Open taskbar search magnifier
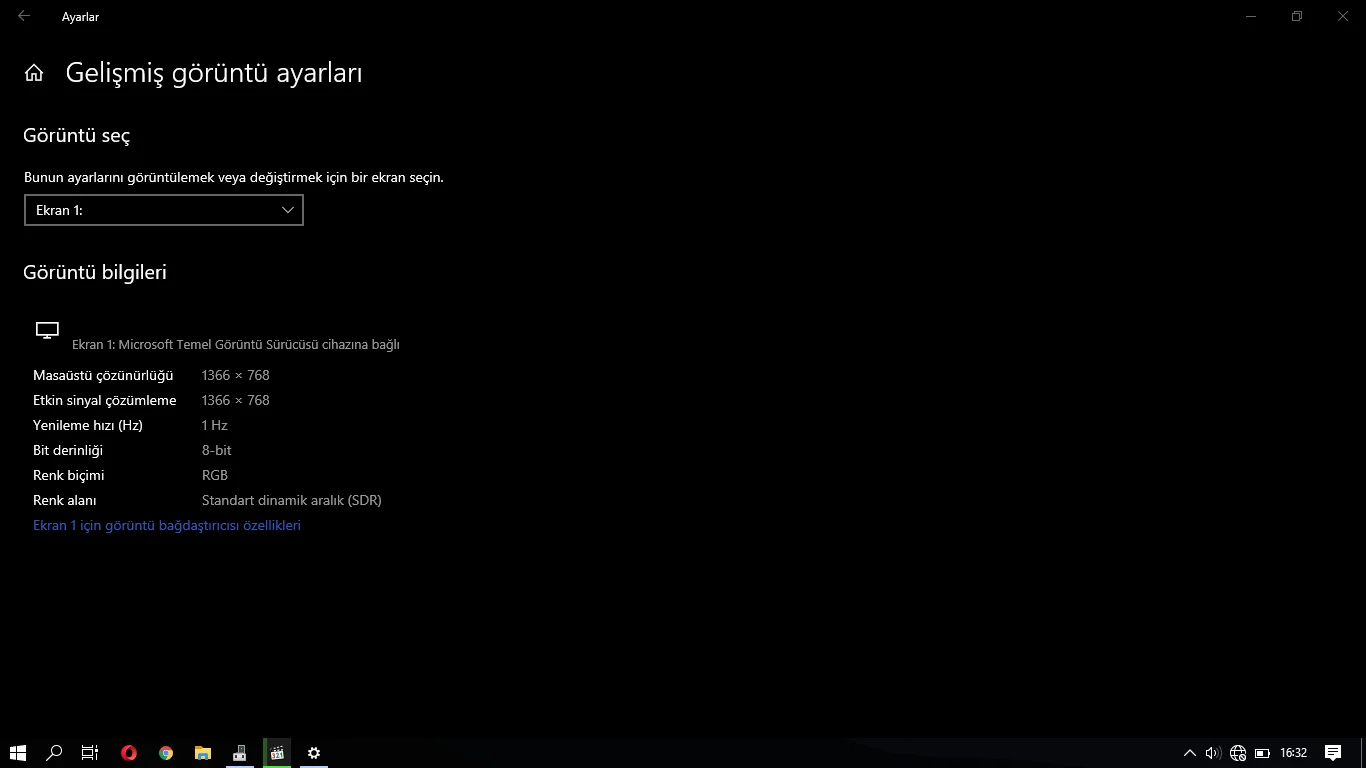Screen dimensions: 1366x768 (54, 753)
